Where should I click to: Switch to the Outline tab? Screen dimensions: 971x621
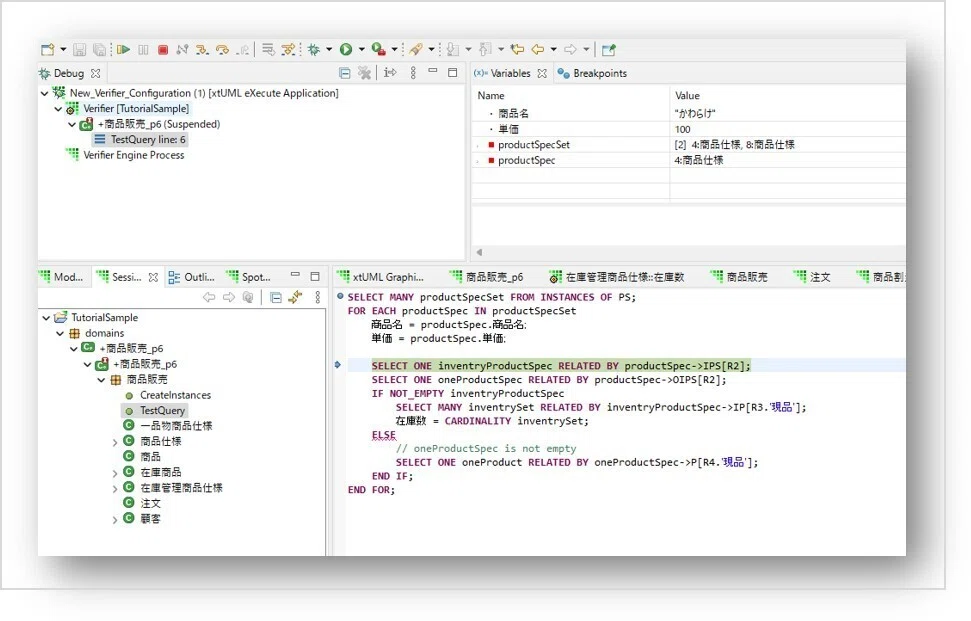pos(192,277)
